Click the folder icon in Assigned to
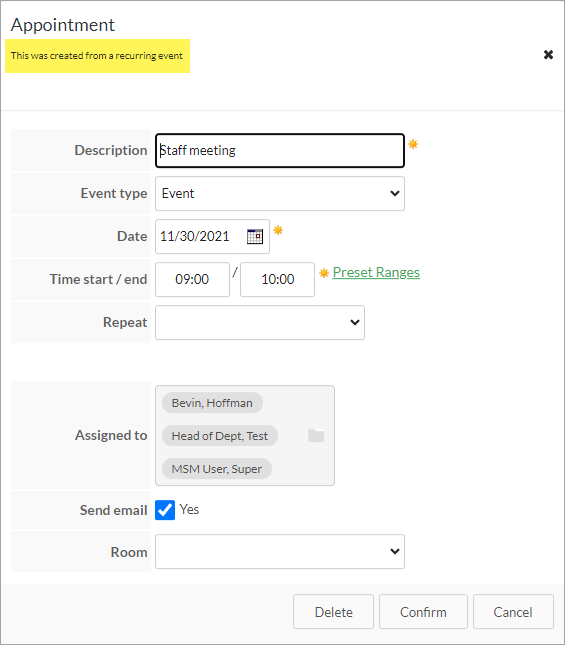This screenshot has height=645, width=565. pyautogui.click(x=316, y=436)
